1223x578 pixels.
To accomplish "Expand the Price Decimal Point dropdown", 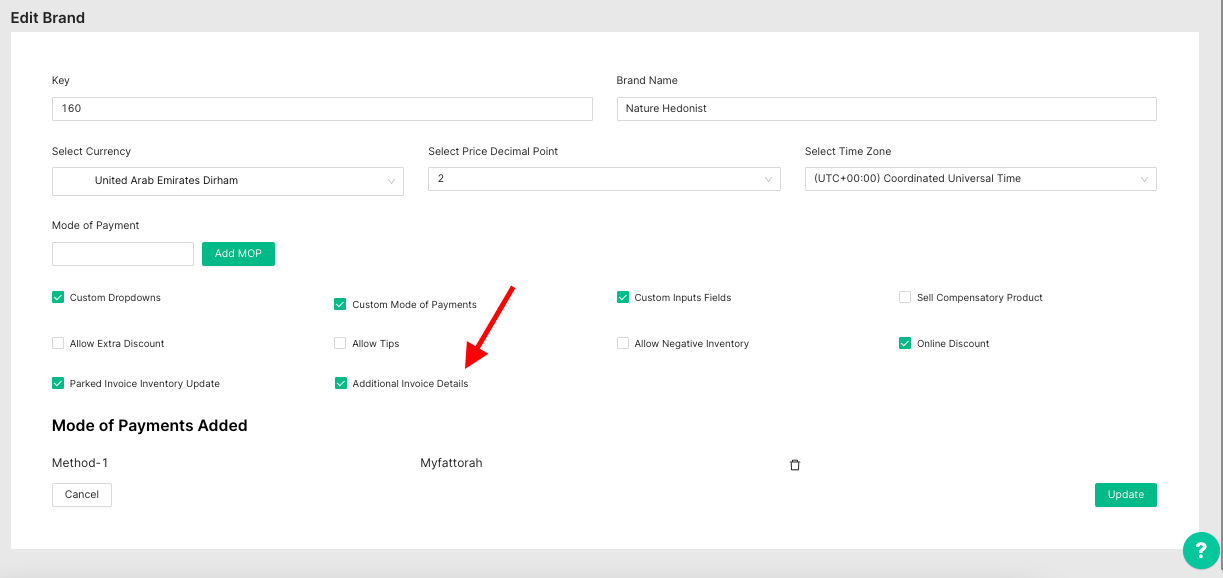I will pyautogui.click(x=604, y=179).
